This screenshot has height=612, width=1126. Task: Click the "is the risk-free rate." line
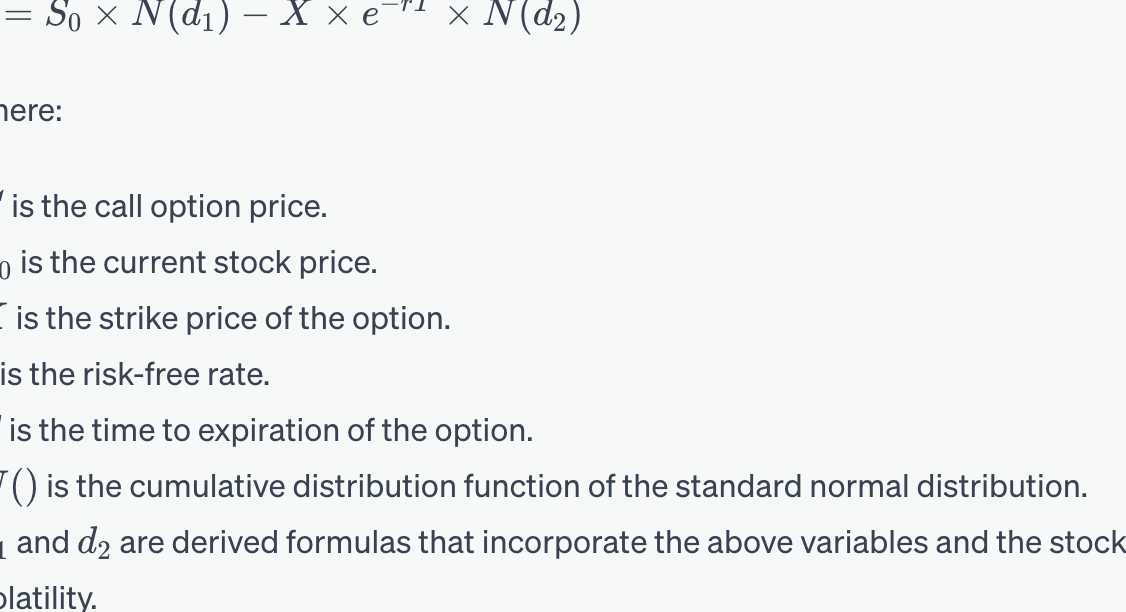click(x=135, y=375)
